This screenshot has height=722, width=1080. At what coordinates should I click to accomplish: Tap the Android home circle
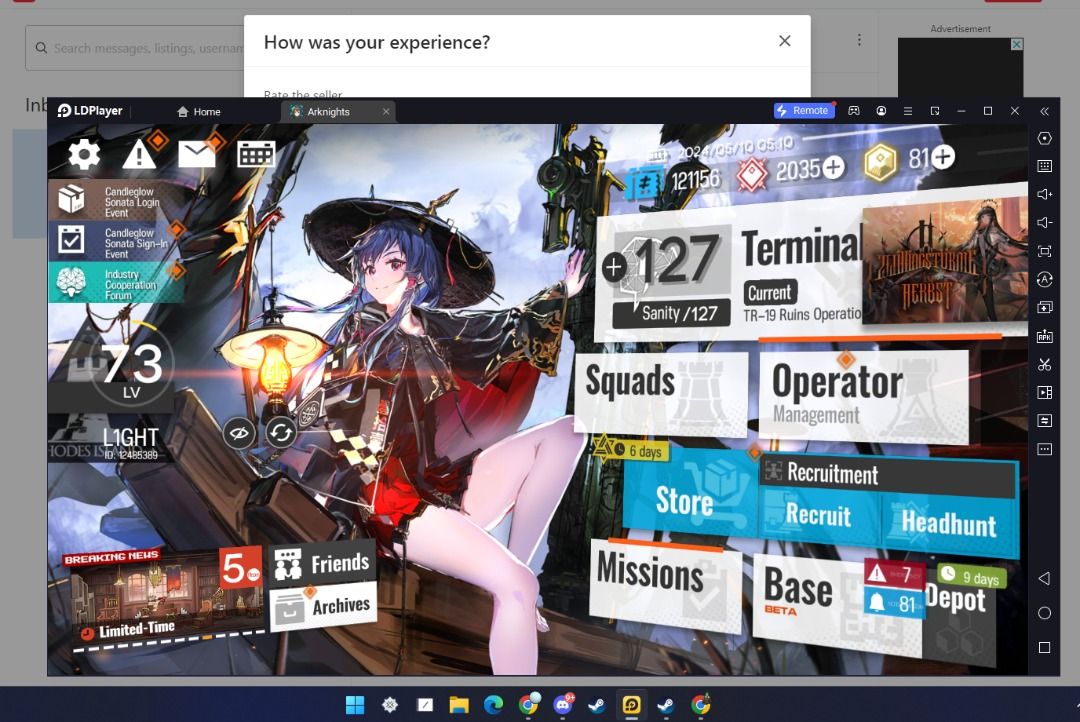pyautogui.click(x=1044, y=613)
